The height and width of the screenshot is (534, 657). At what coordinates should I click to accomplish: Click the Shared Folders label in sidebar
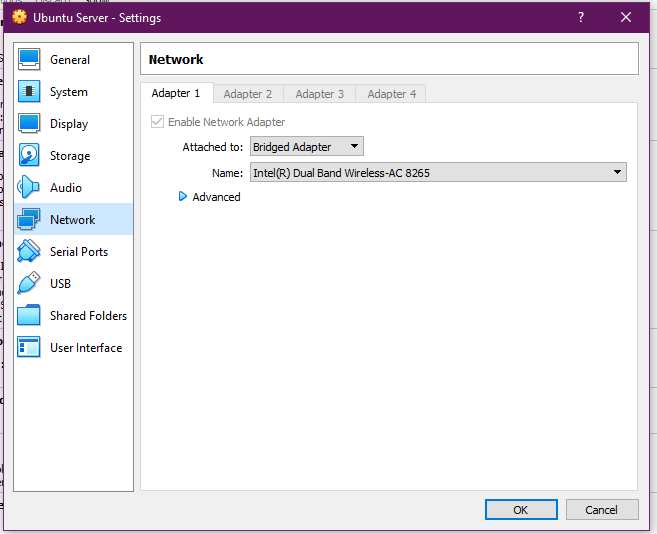pos(88,316)
